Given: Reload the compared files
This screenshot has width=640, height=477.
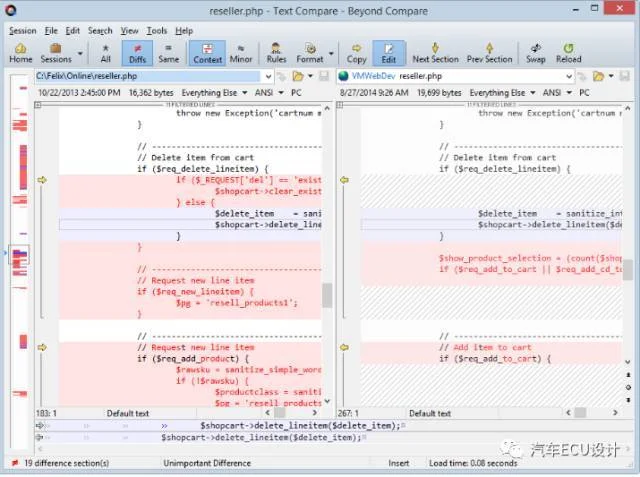Looking at the screenshot, I should tap(569, 53).
